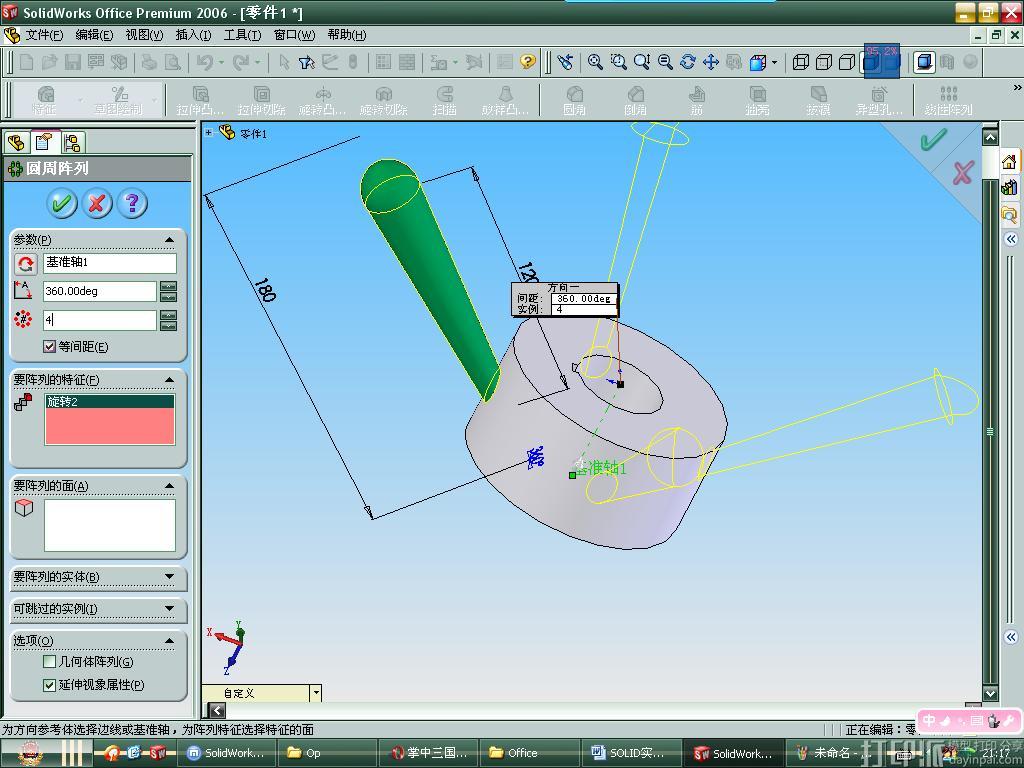Expand the 可跳过的实例 section

tap(169, 609)
